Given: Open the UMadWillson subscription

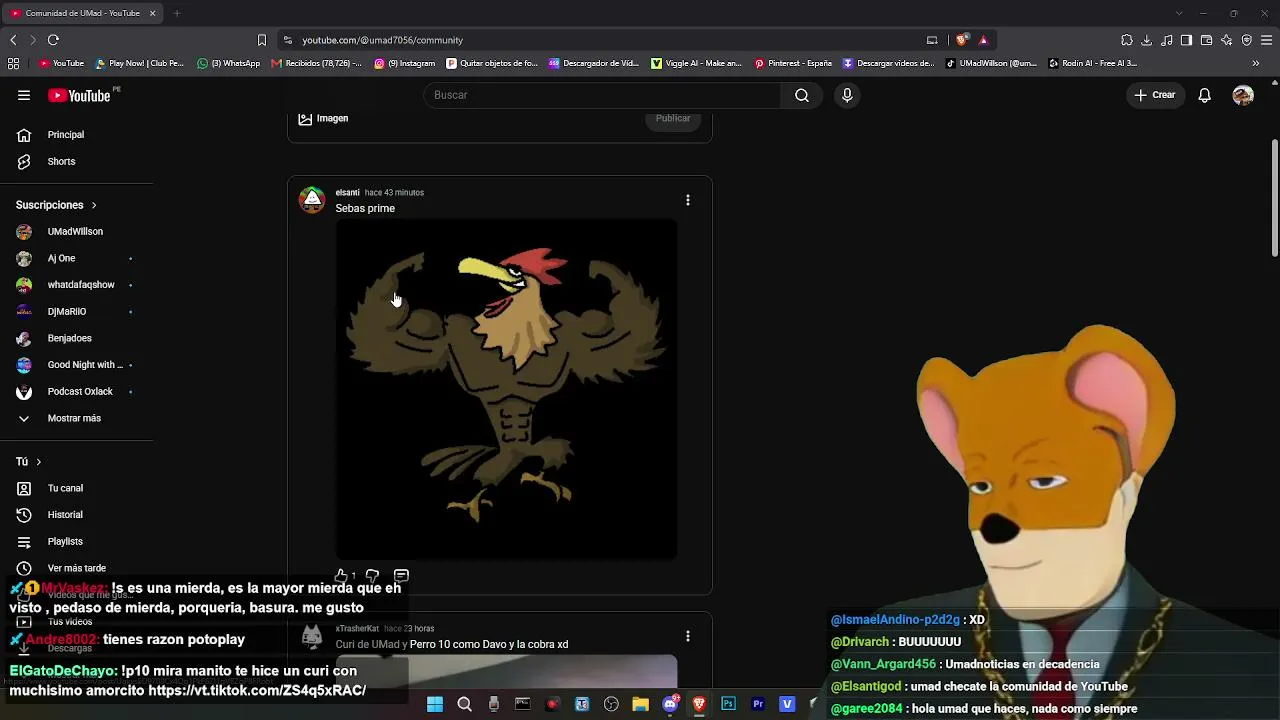Looking at the screenshot, I should (x=73, y=232).
